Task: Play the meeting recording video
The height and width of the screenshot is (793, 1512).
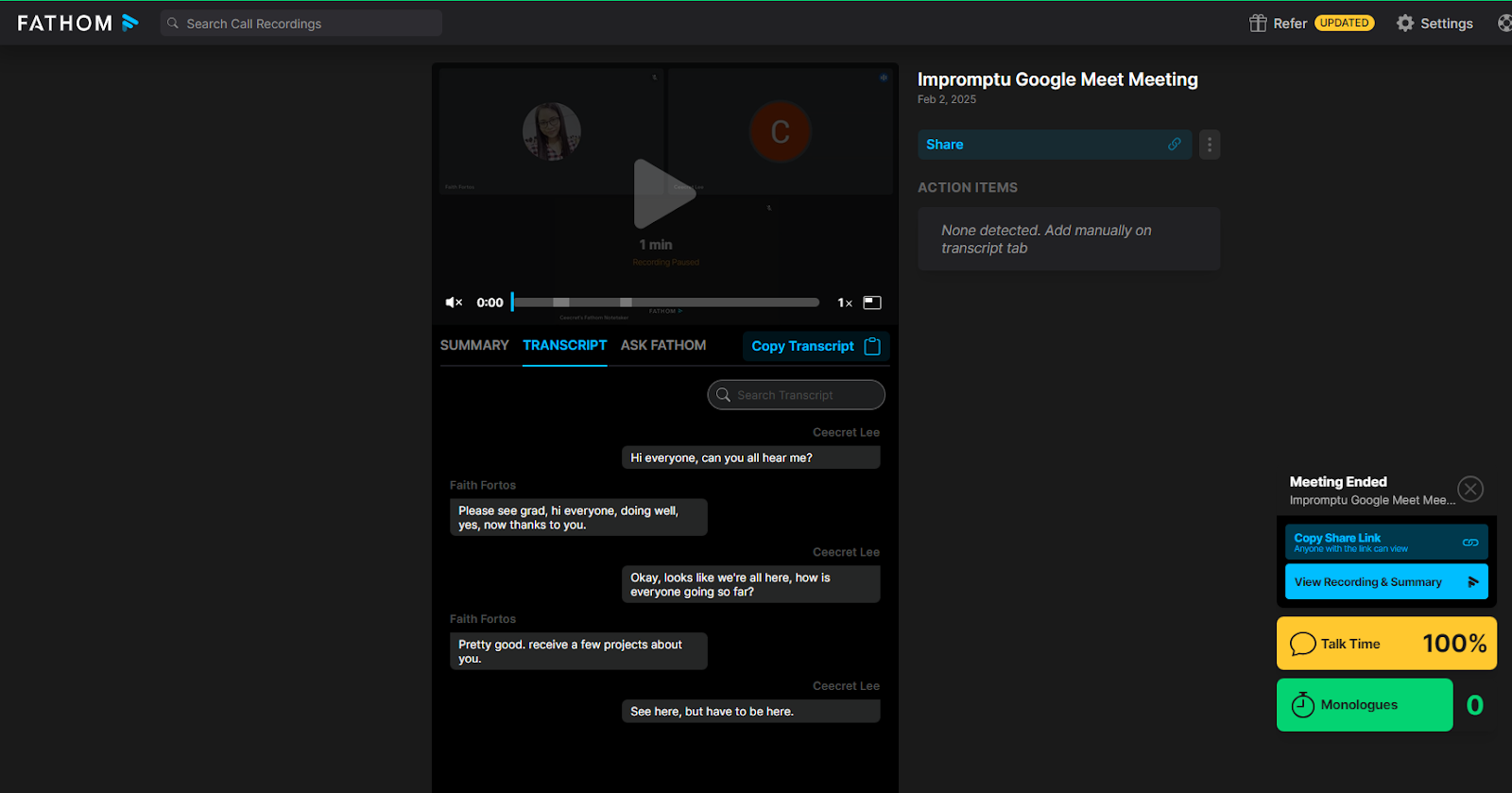Action: coord(664,194)
